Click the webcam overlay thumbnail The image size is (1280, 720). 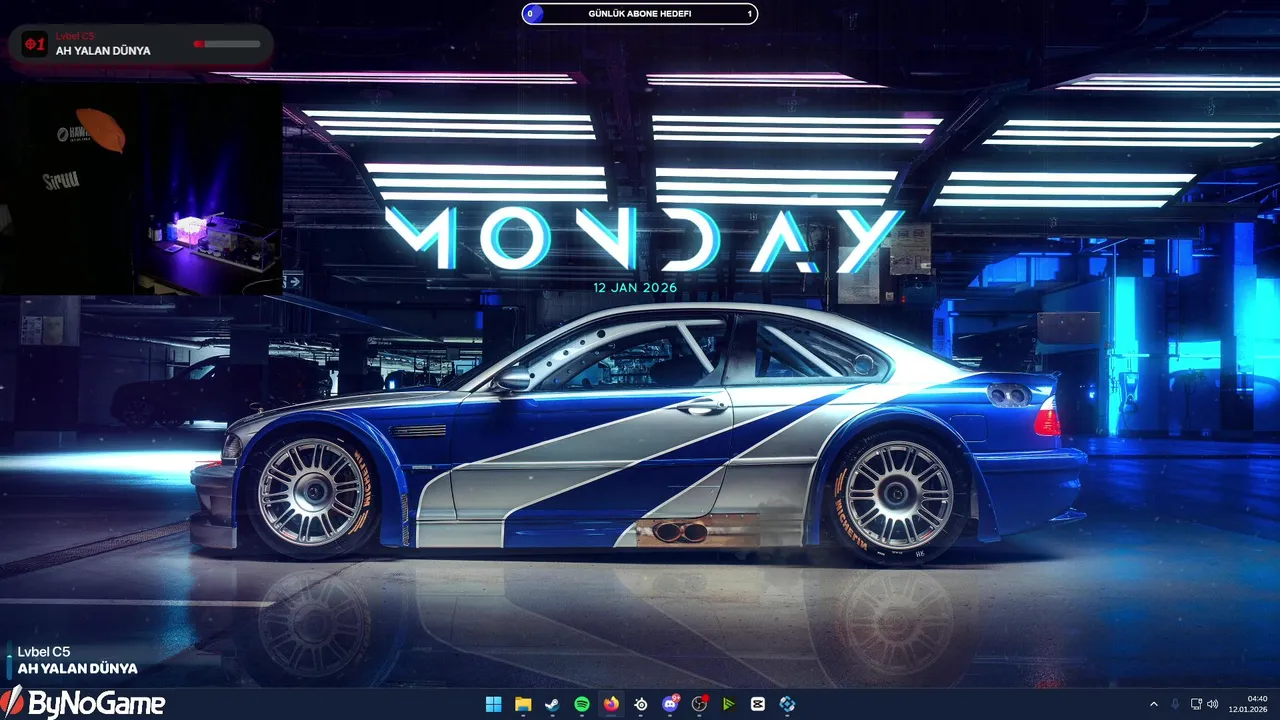[141, 189]
